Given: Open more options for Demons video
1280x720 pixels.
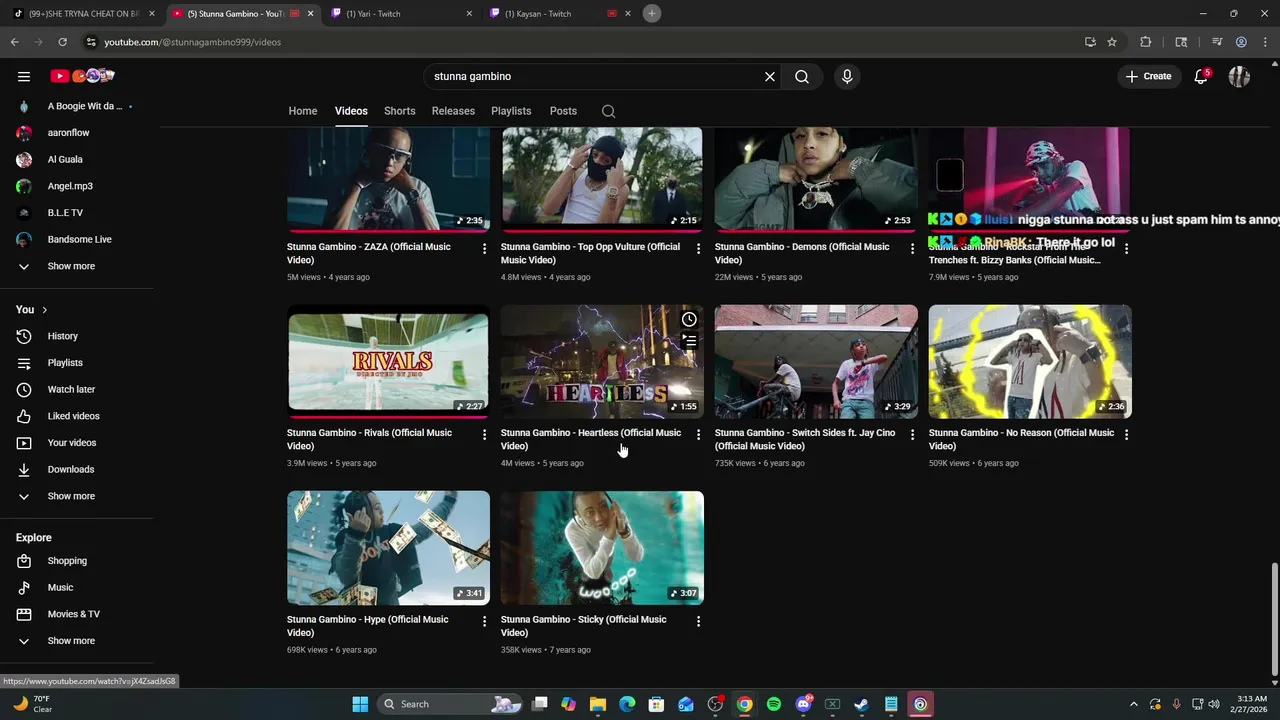Looking at the screenshot, I should (912, 248).
